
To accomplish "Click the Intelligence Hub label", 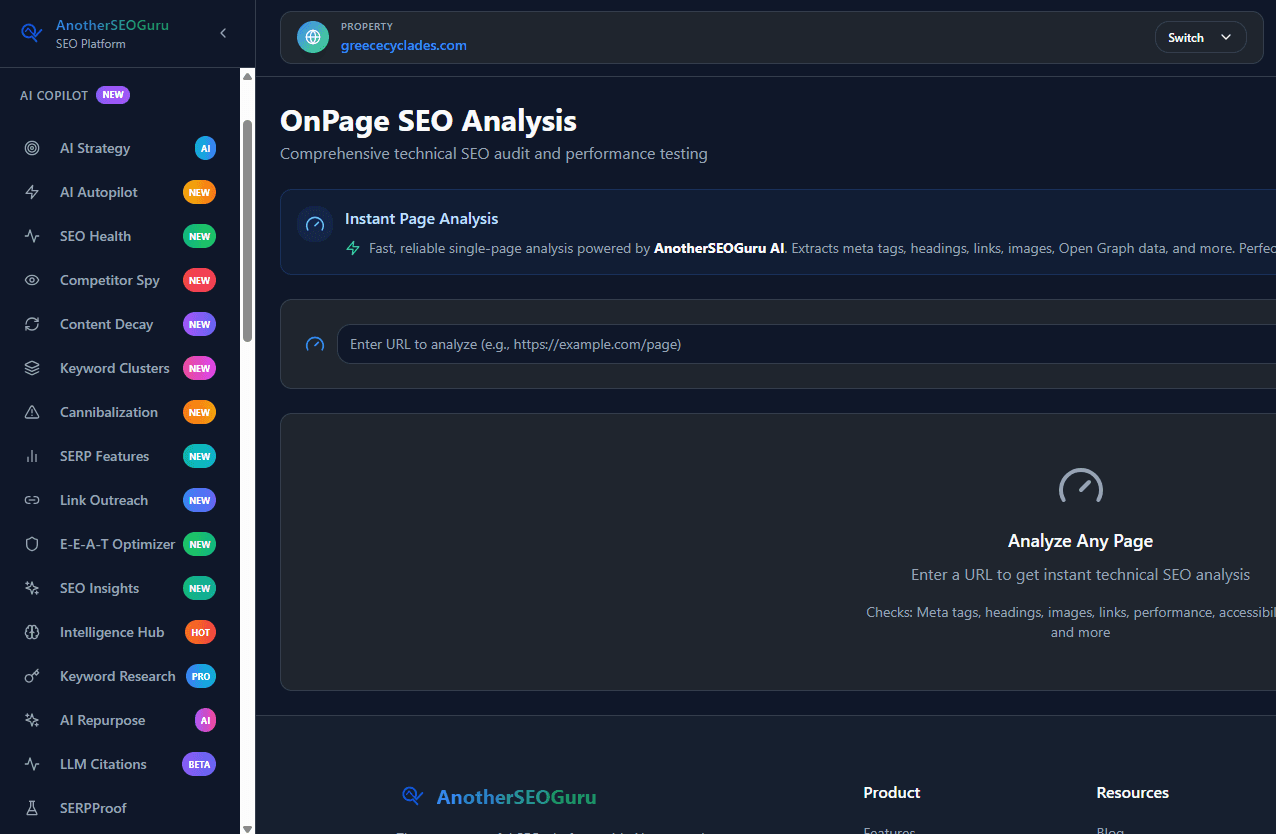I will click(112, 632).
